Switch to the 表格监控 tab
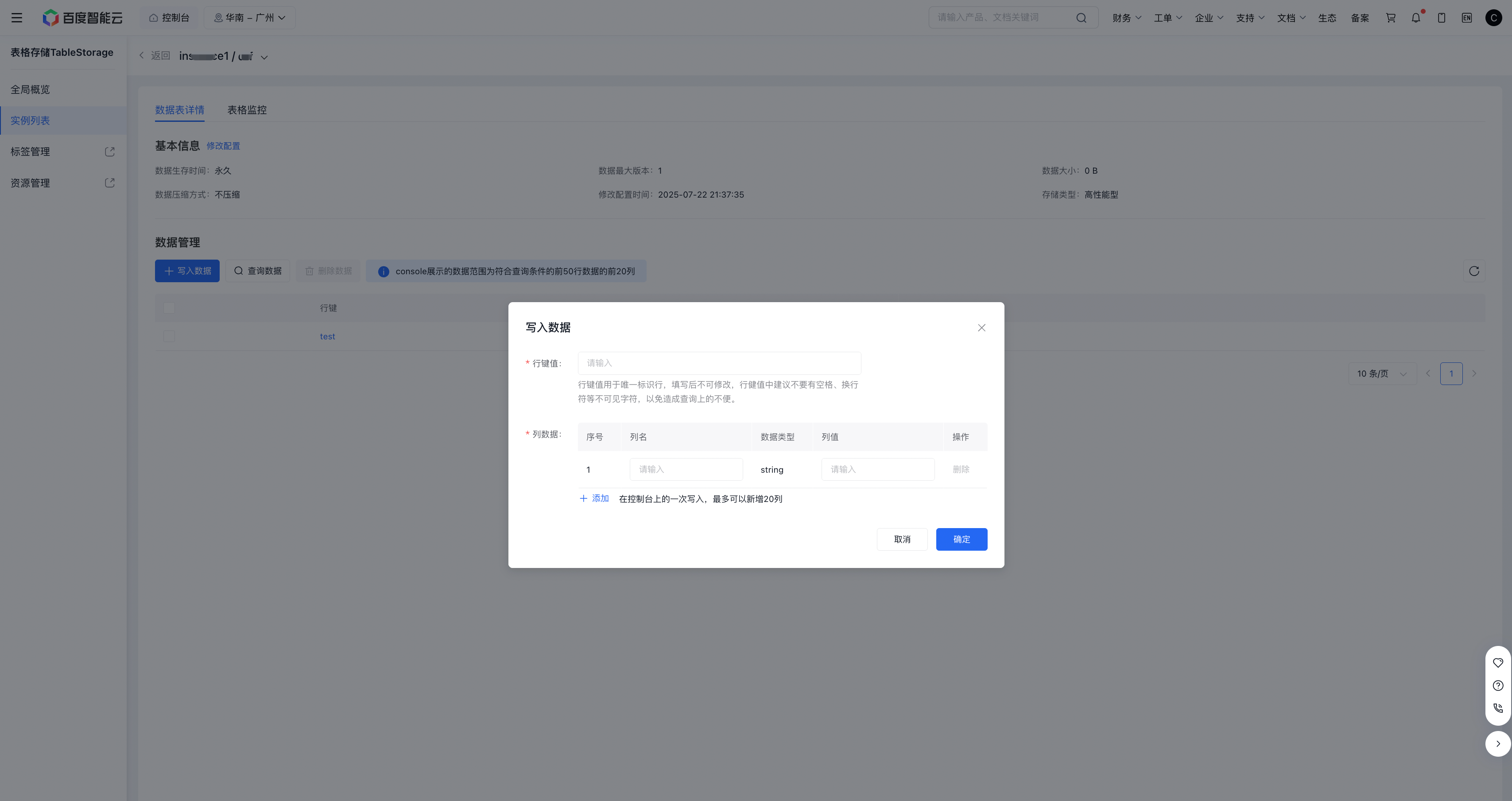The height and width of the screenshot is (801, 1512). 247,110
